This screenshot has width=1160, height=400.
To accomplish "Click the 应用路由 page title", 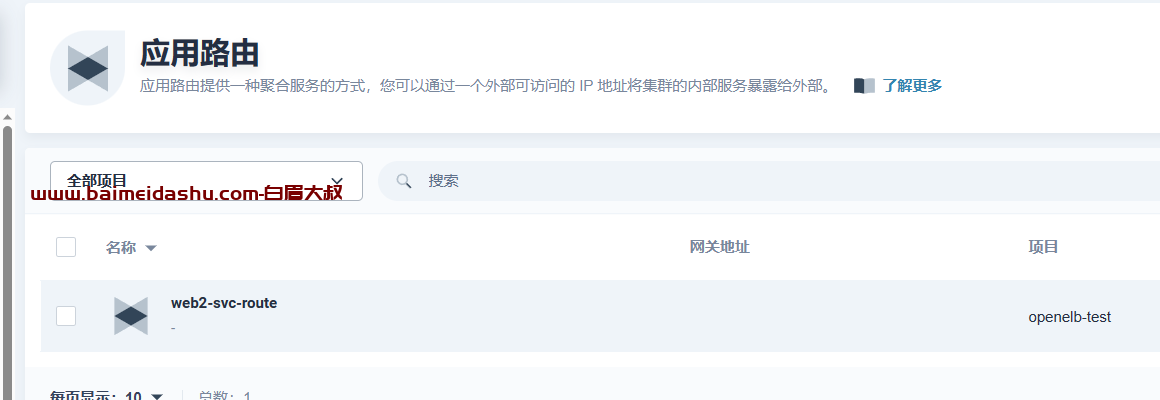I will coord(200,53).
